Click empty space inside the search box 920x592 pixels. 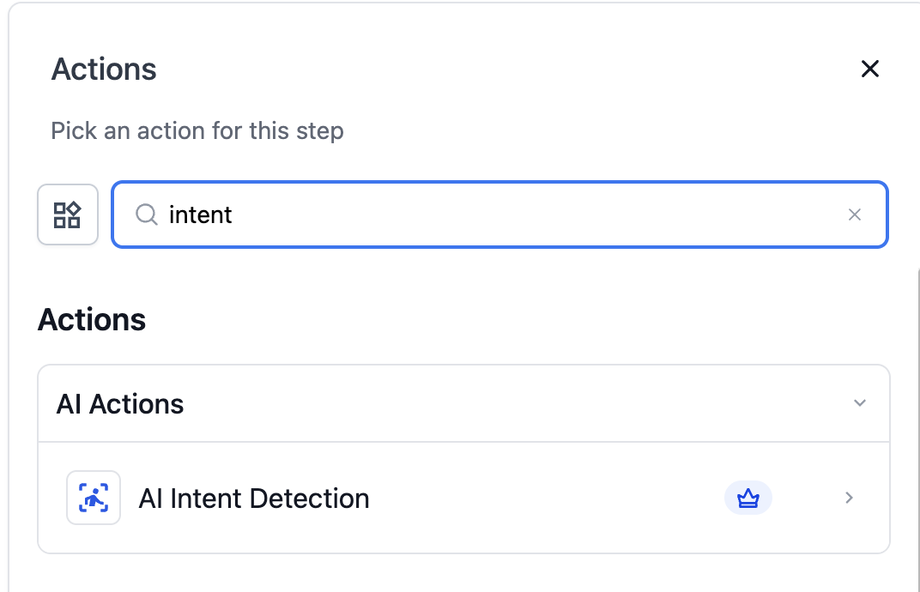(x=528, y=215)
